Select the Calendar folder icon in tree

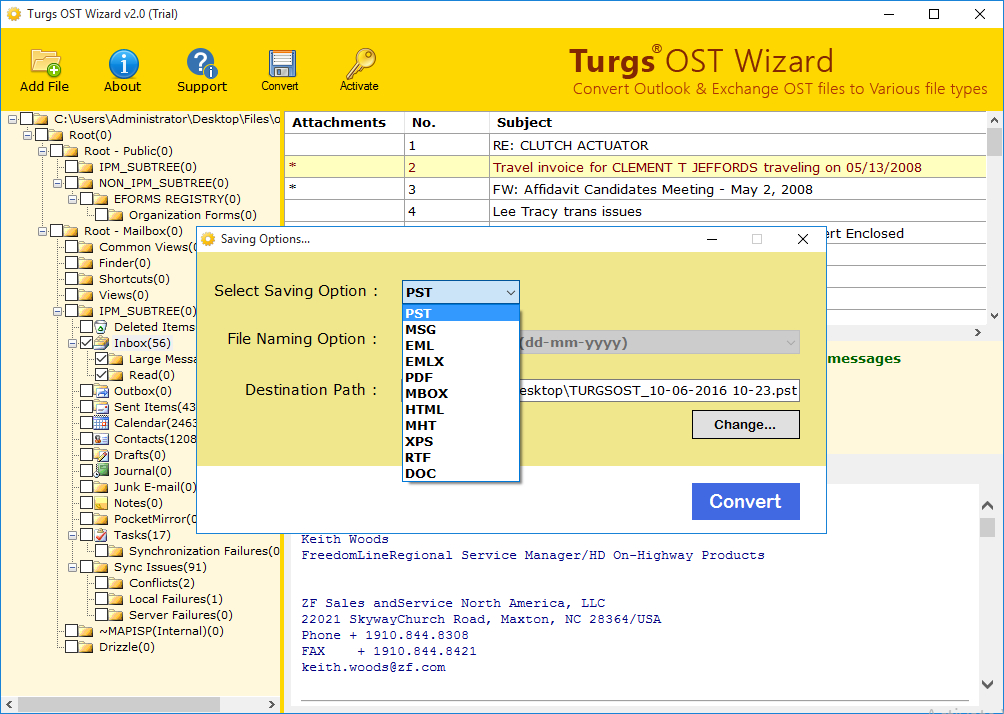pyautogui.click(x=102, y=423)
